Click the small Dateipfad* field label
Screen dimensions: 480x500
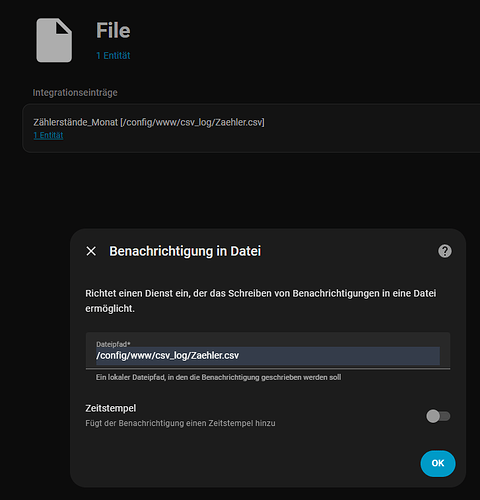tap(113, 344)
